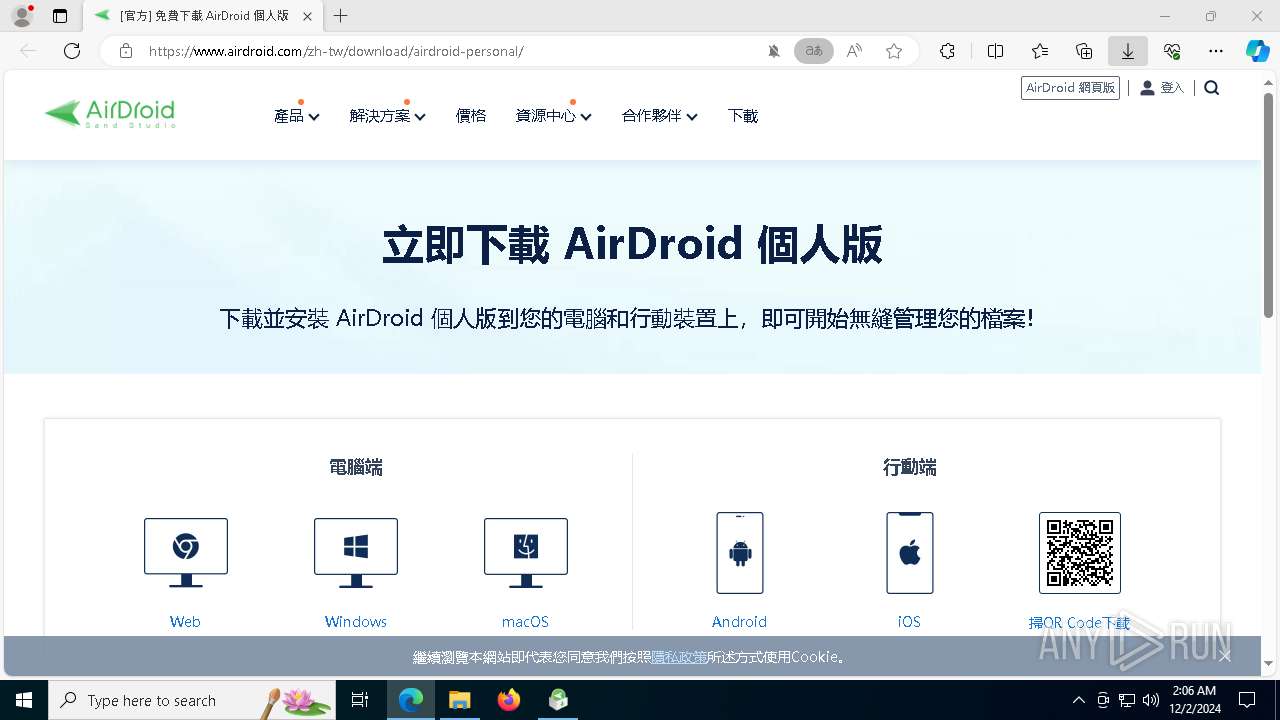This screenshot has height=720, width=1280.
Task: Start Read aloud for this page
Action: 854,51
